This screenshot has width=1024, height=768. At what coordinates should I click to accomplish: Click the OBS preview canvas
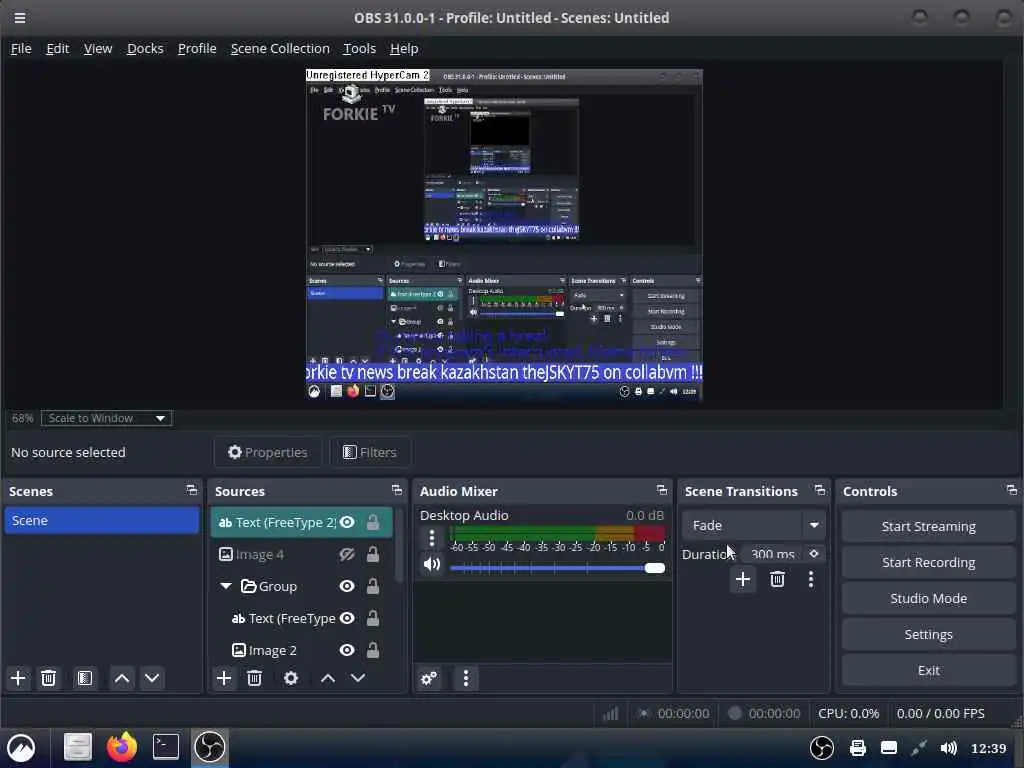click(504, 235)
